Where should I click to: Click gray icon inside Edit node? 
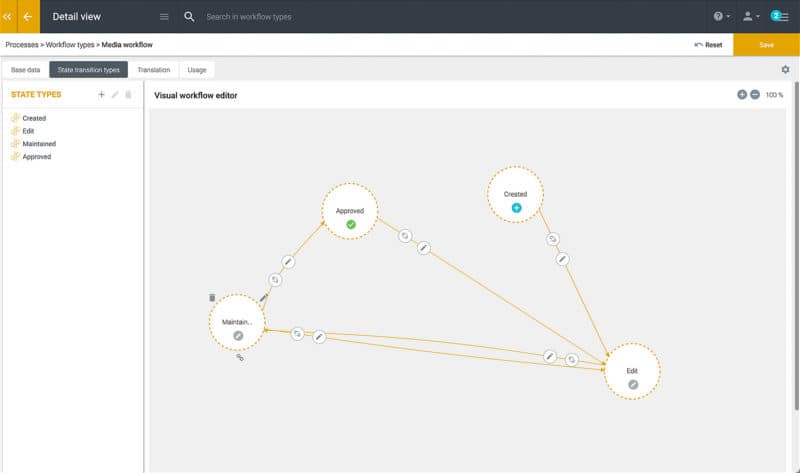click(633, 385)
